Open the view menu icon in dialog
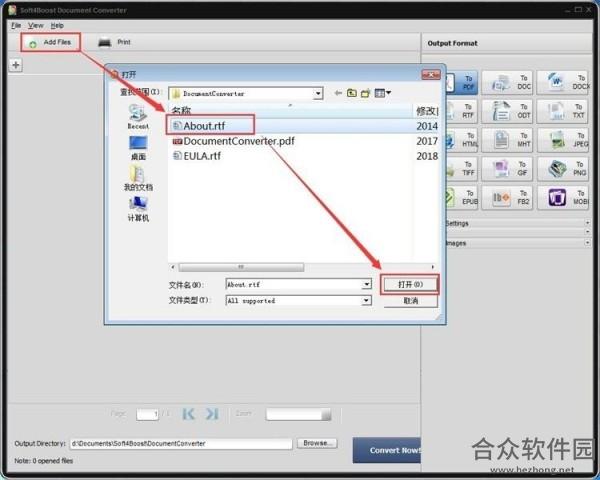 coord(382,93)
